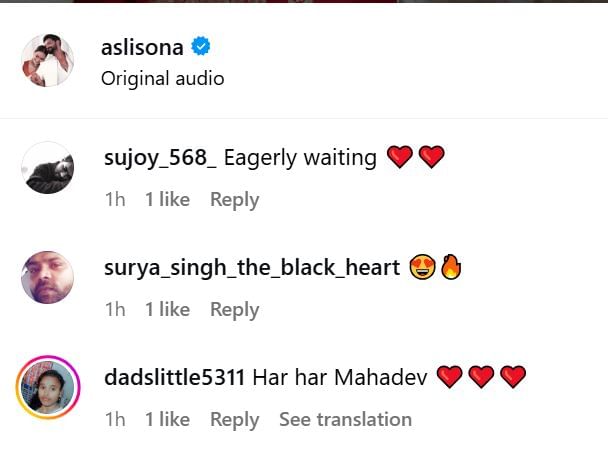View likes on sujoy_568_ comment
Viewport: 608px width, 462px height.
tap(168, 199)
